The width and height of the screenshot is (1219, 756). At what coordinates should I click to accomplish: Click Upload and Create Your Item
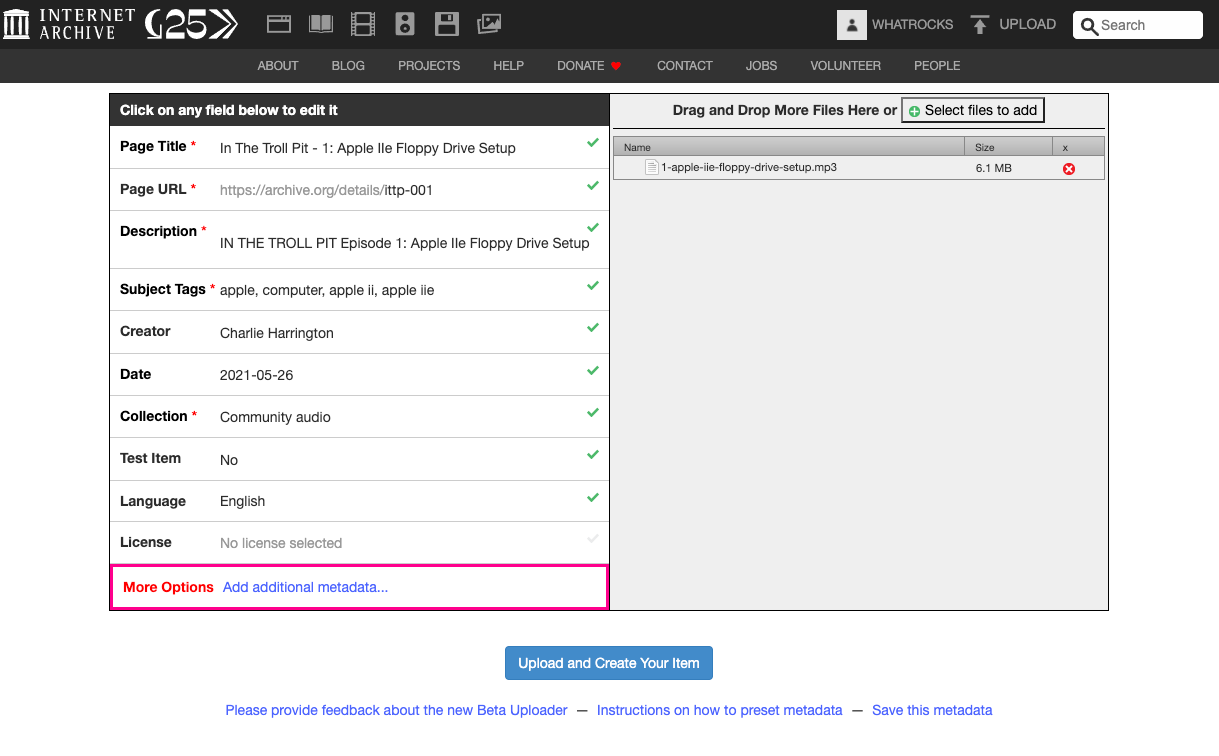click(608, 663)
